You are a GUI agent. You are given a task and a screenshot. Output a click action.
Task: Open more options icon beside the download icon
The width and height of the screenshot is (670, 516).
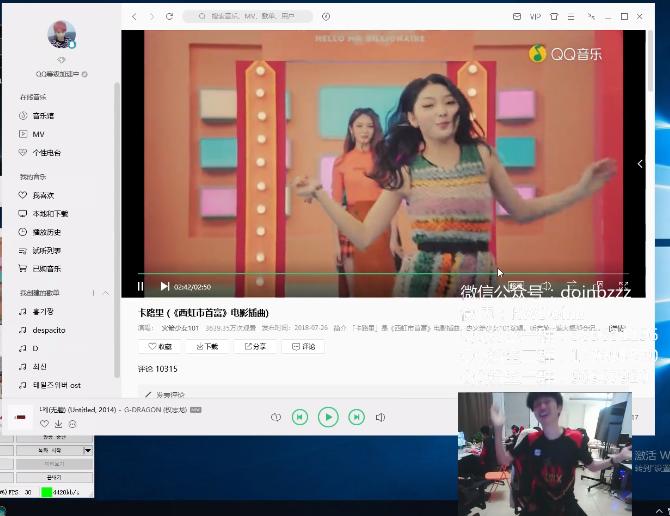click(73, 424)
